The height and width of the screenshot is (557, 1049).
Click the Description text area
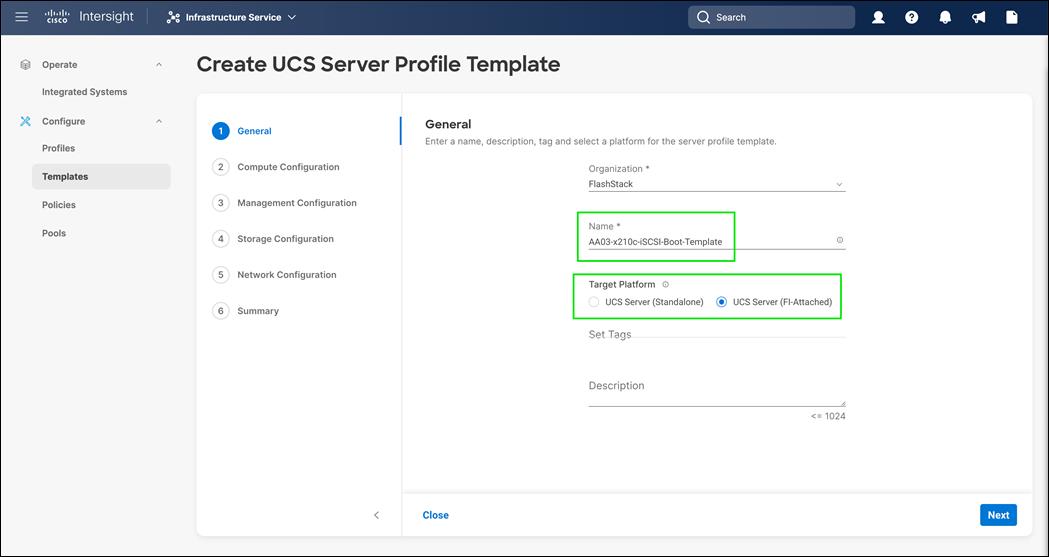pyautogui.click(x=717, y=393)
